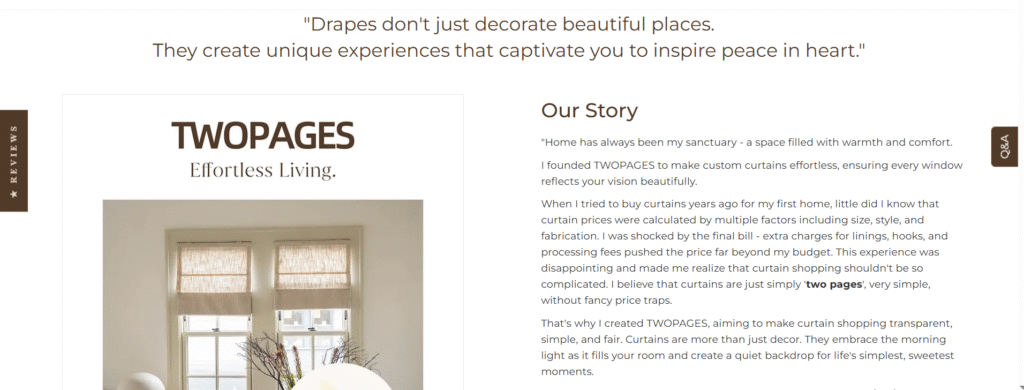Open the window roman shades photo

click(263, 295)
